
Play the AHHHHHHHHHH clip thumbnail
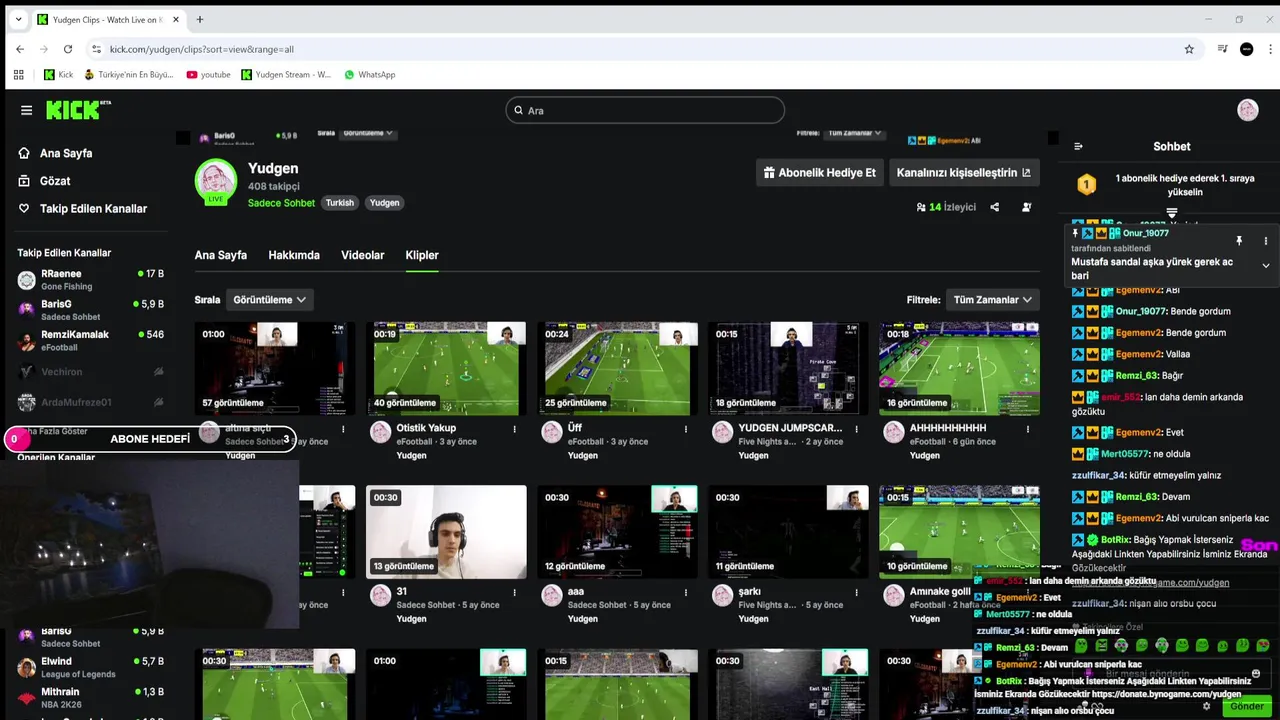coord(959,368)
